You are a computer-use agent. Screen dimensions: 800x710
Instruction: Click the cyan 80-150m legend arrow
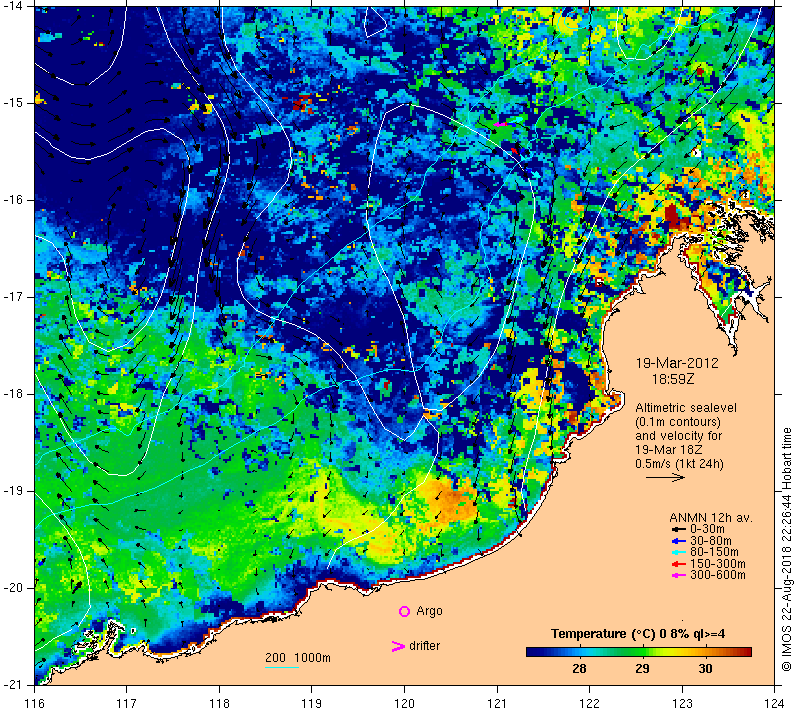pos(678,552)
